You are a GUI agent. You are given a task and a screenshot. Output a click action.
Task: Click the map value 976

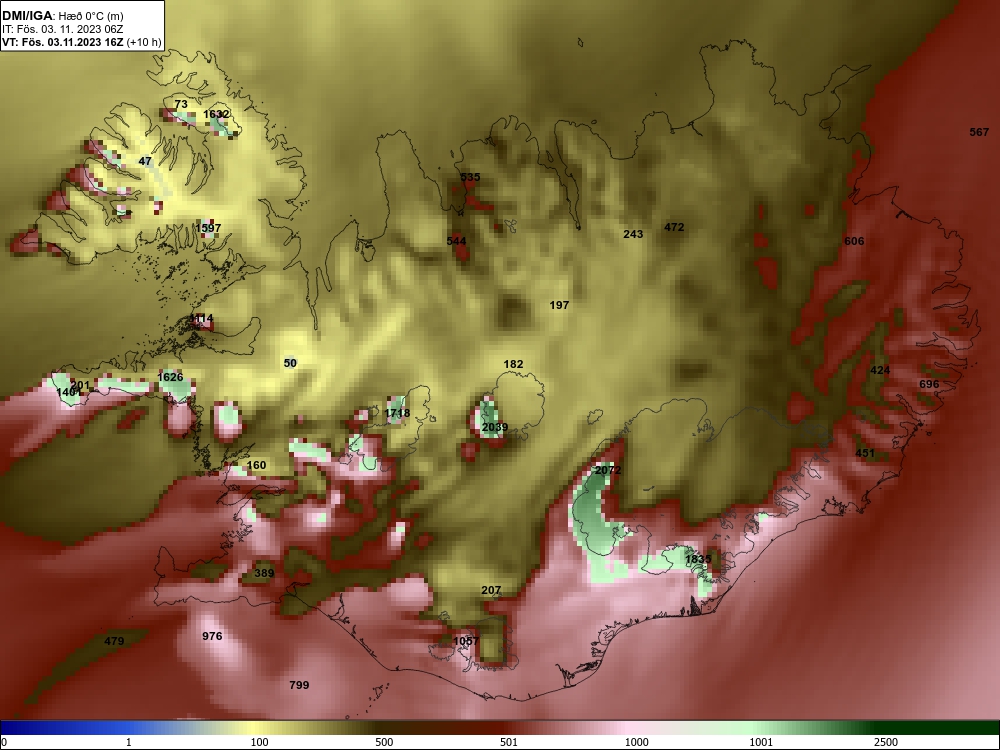point(212,636)
